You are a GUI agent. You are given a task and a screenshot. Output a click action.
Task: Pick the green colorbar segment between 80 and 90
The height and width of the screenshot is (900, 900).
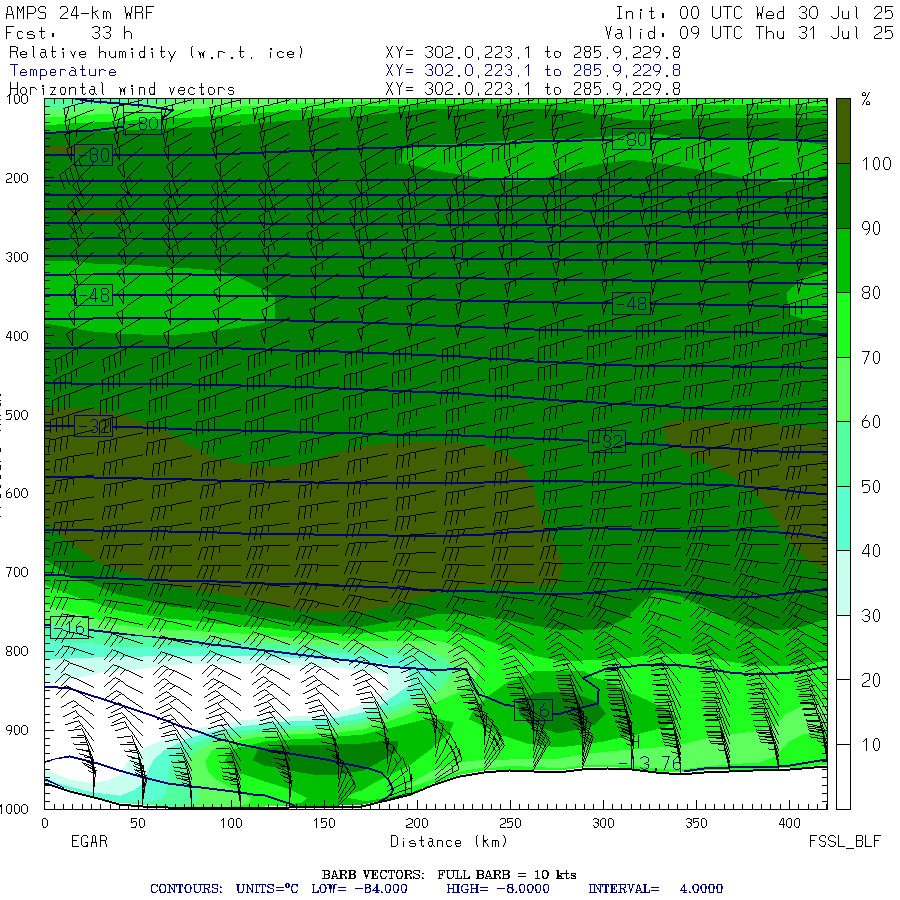tap(843, 261)
